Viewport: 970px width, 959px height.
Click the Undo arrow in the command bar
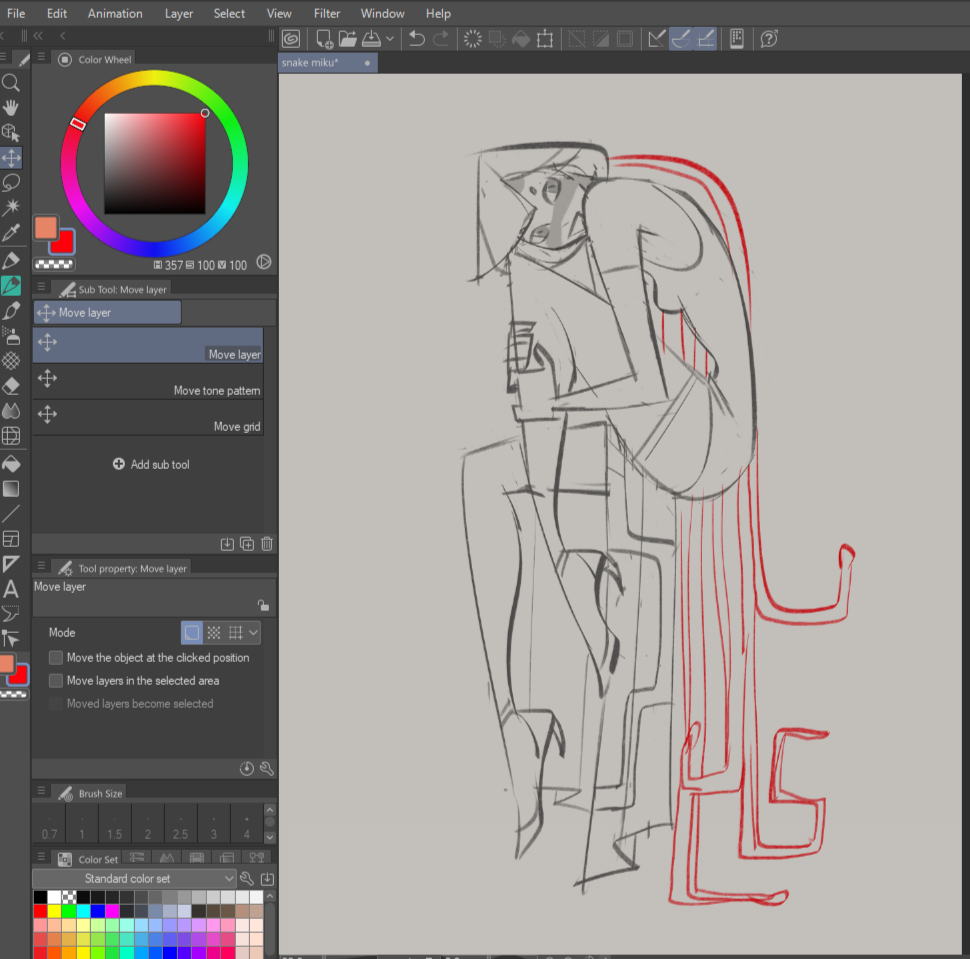417,39
